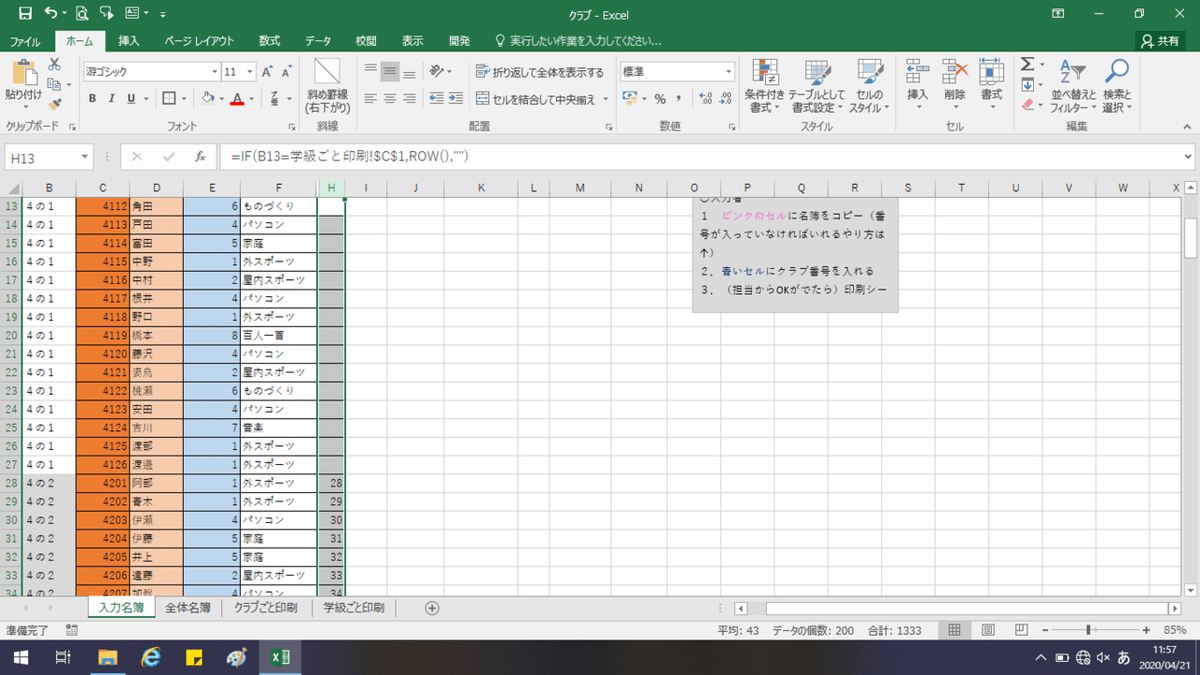This screenshot has height=675, width=1200.
Task: Click the Bold formatting icon
Action: 93,98
